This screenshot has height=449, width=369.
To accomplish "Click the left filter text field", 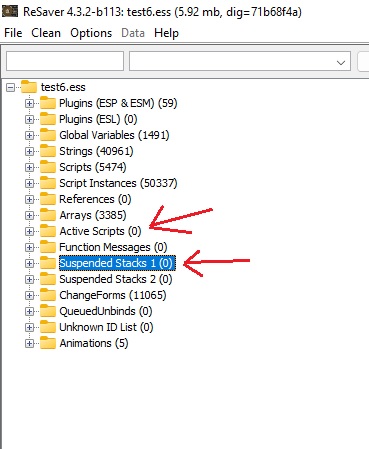I will pos(65,61).
